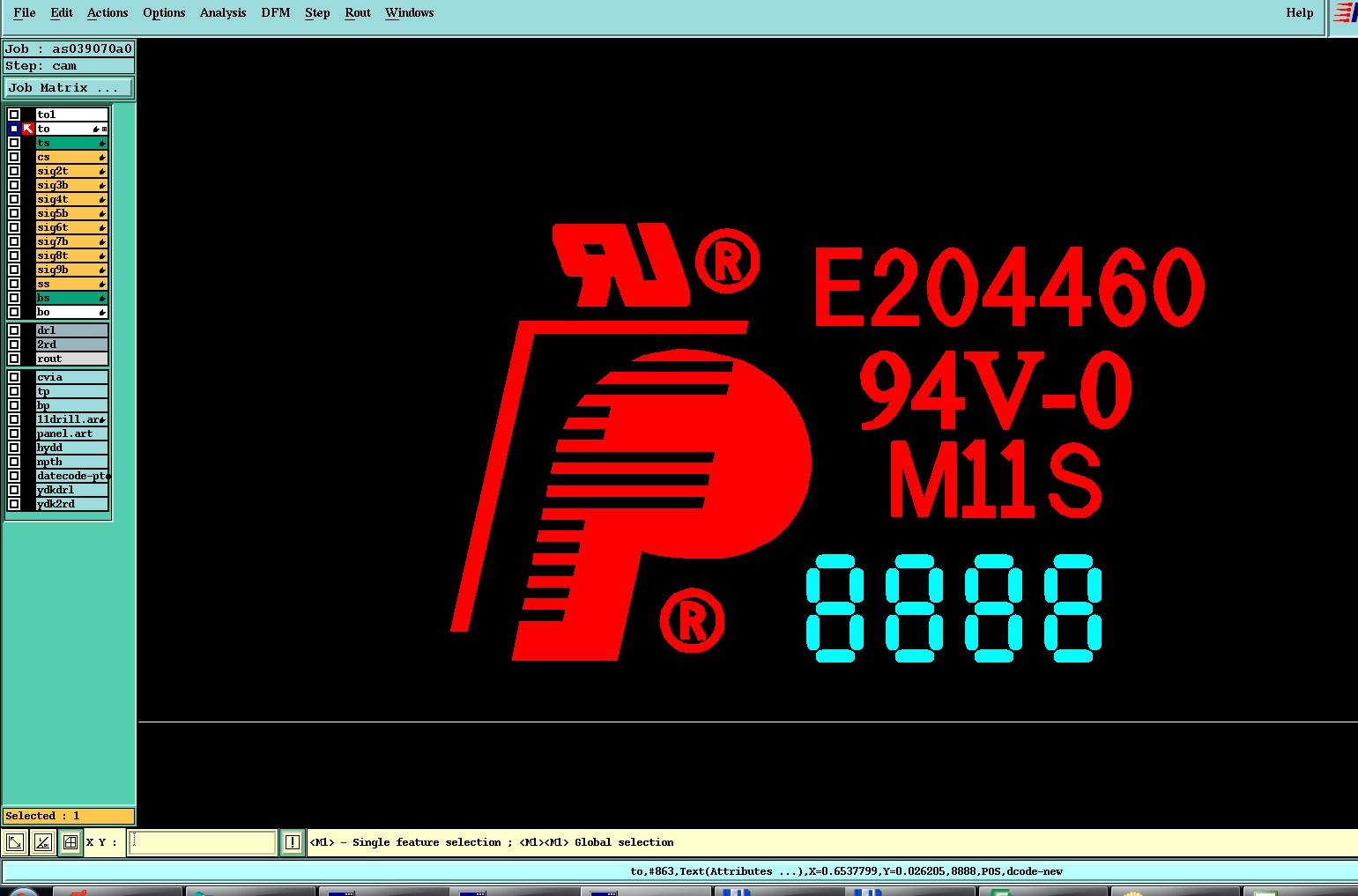Screen dimensions: 1358x896
Task: Click the feature info status line at bottom
Action: pyautogui.click(x=679, y=871)
